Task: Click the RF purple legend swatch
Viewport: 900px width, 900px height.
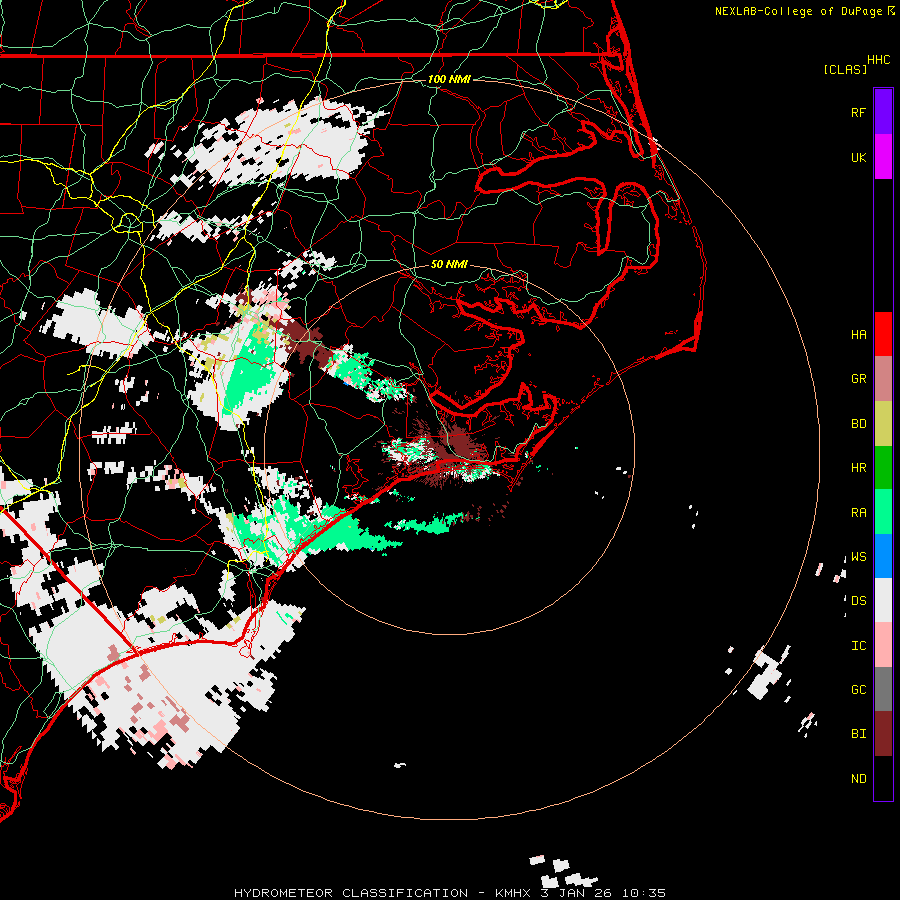Action: pyautogui.click(x=883, y=112)
